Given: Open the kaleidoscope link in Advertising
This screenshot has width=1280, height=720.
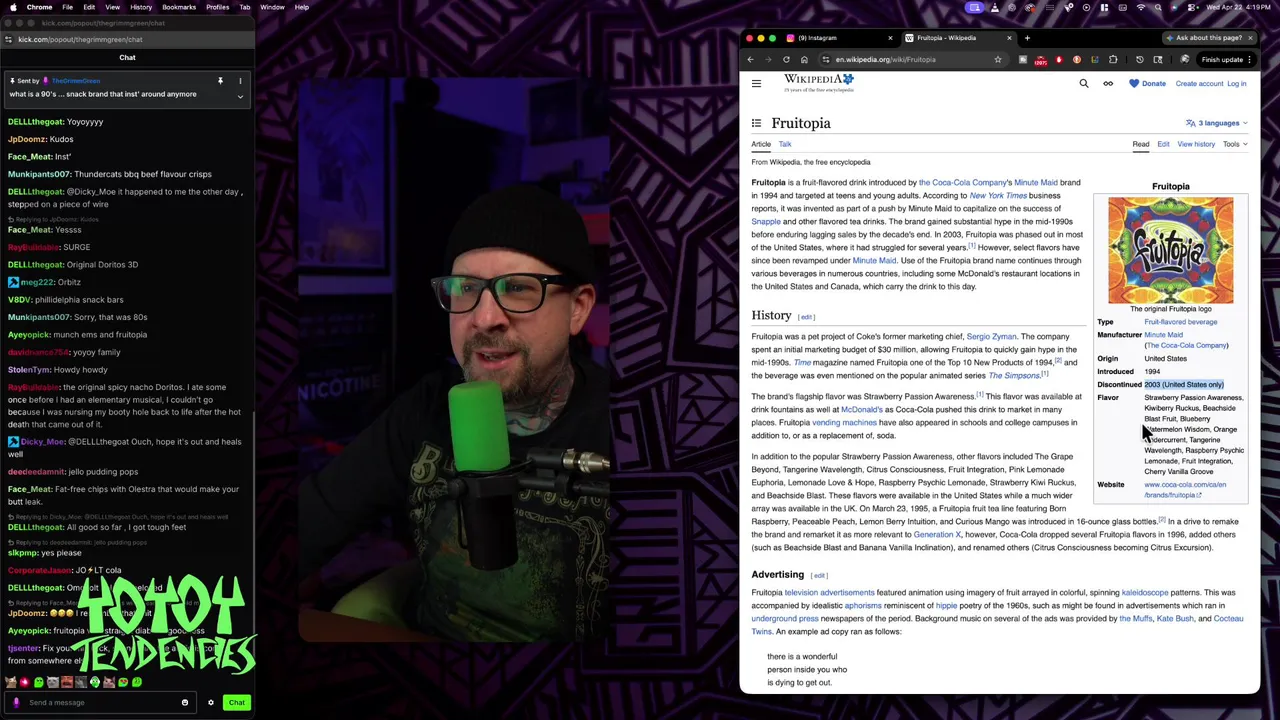Looking at the screenshot, I should pos(1144,592).
